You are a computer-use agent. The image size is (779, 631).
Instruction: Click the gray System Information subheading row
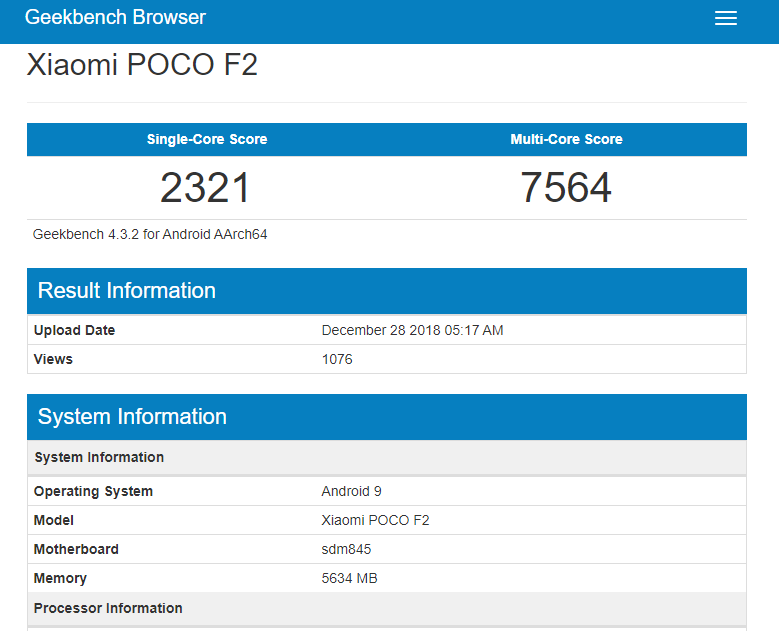pyautogui.click(x=387, y=458)
